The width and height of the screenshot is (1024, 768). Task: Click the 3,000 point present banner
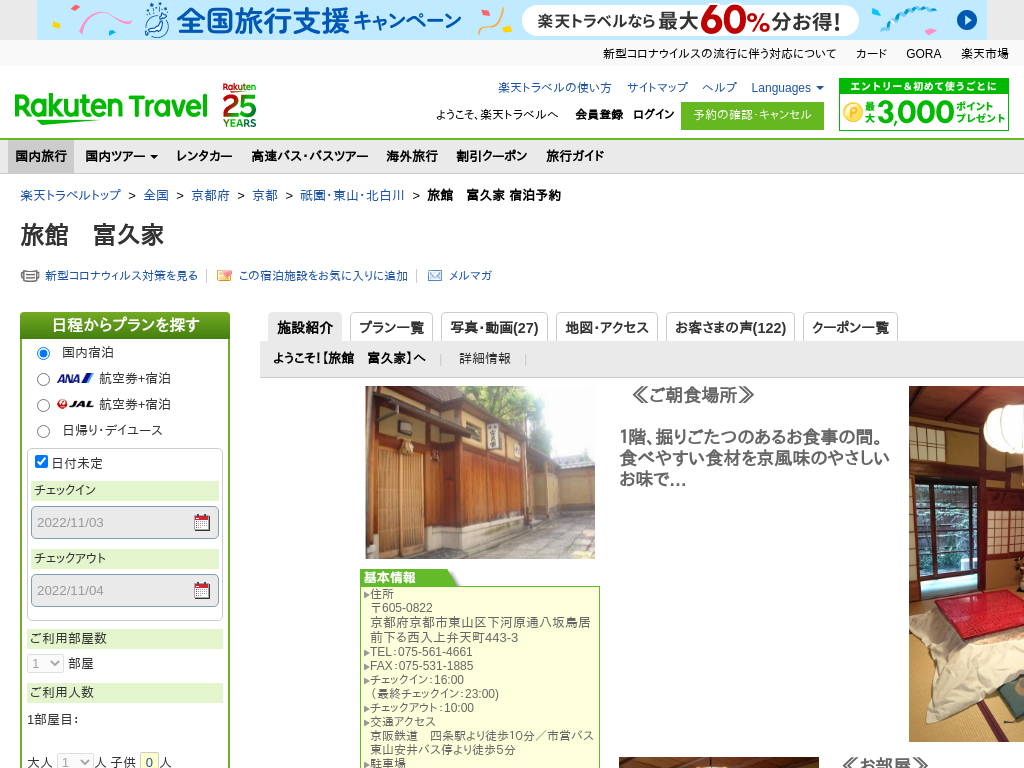point(923,104)
